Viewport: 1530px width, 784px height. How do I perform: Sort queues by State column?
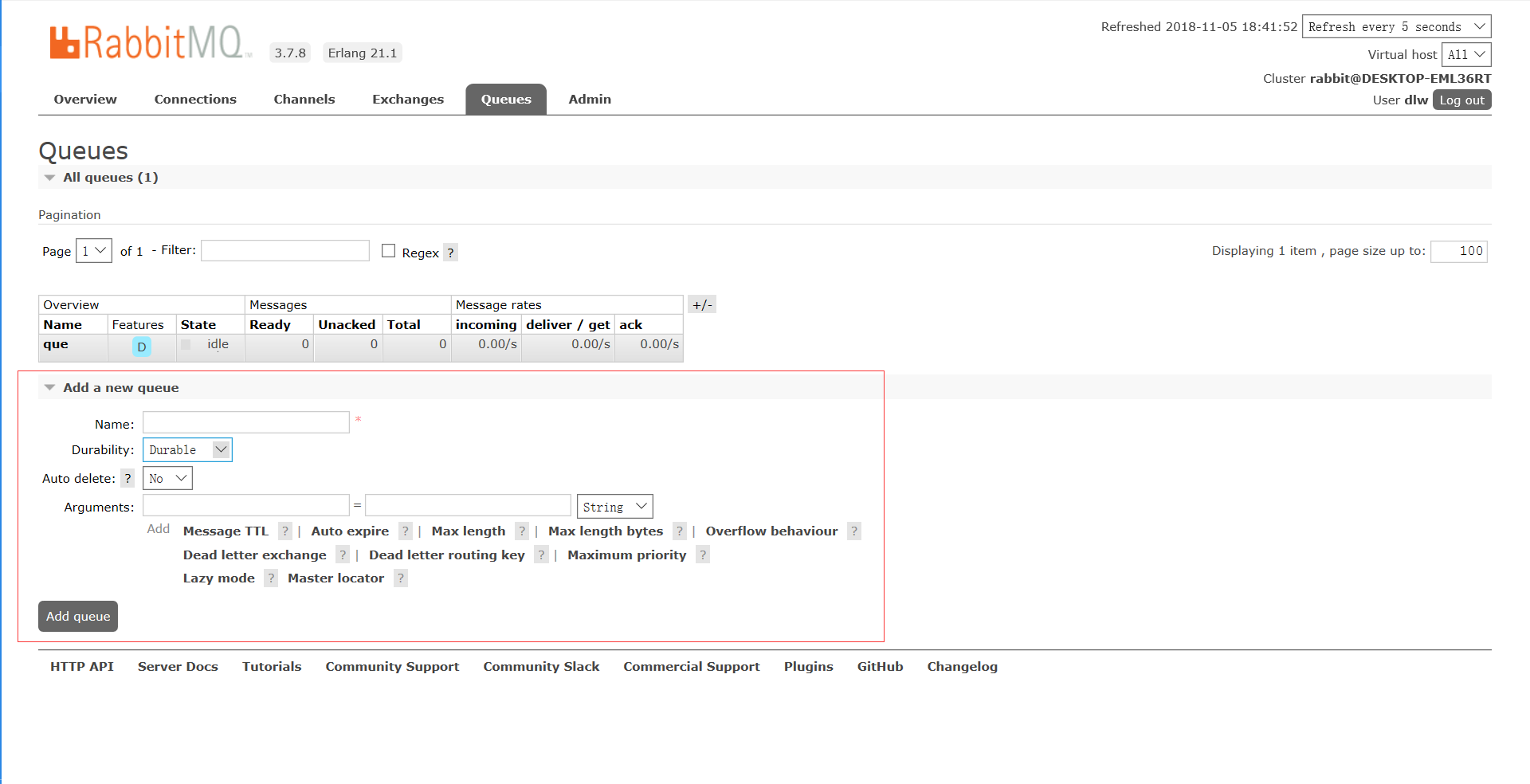coord(198,325)
